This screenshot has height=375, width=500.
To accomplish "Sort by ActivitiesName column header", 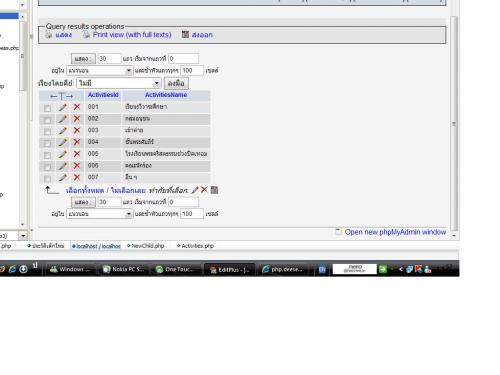I will [166, 95].
